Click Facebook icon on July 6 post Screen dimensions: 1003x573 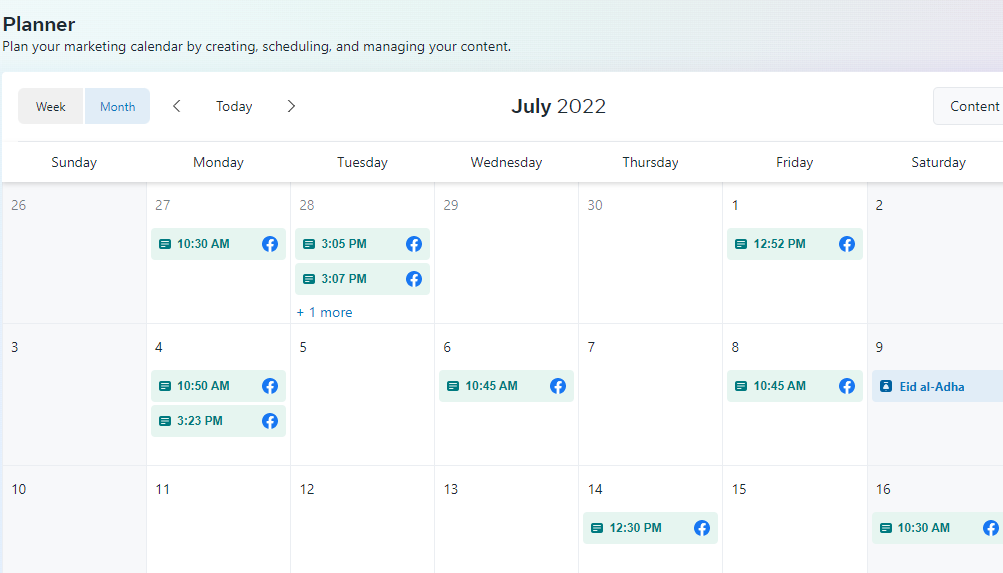[558, 386]
